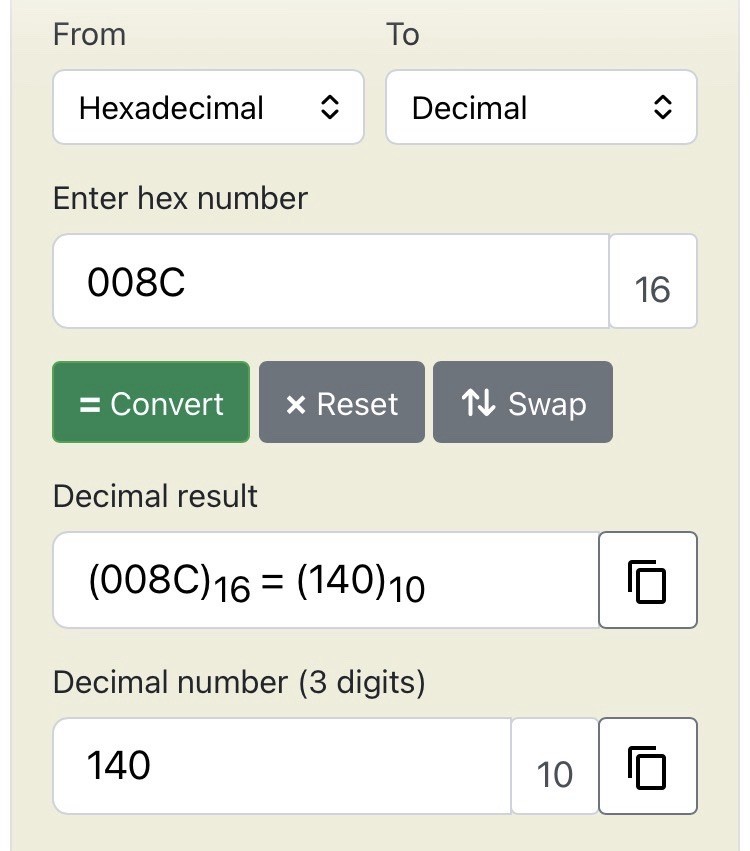Click the × icon on Reset
Image resolution: width=750 pixels, height=851 pixels.
click(295, 404)
